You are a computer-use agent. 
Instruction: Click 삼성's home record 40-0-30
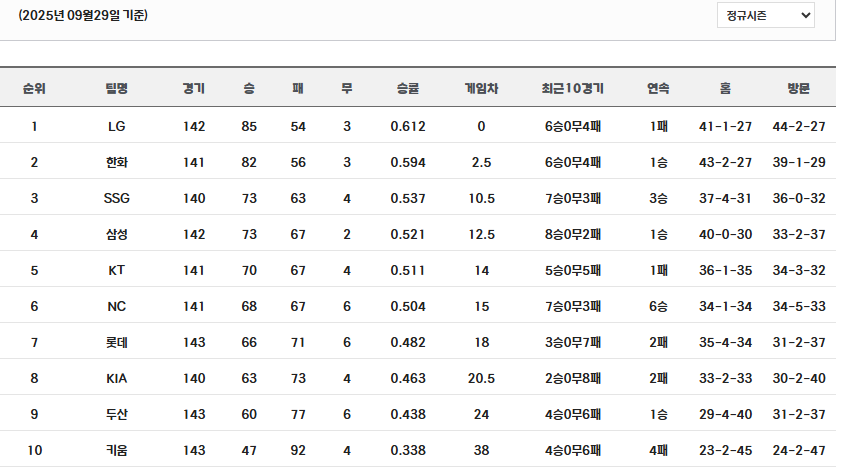[x=725, y=234]
